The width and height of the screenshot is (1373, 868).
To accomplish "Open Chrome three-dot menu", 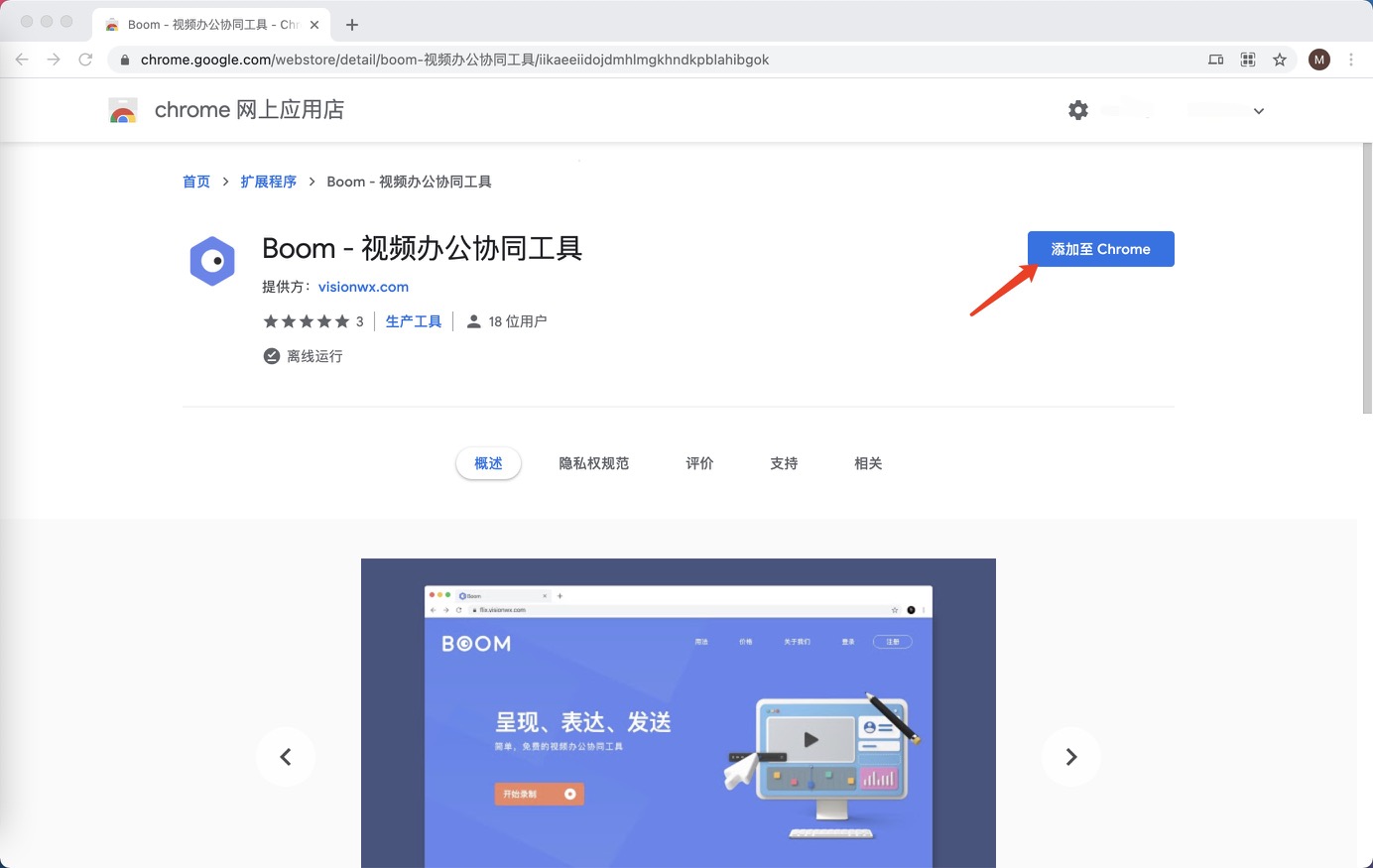I will point(1351,60).
